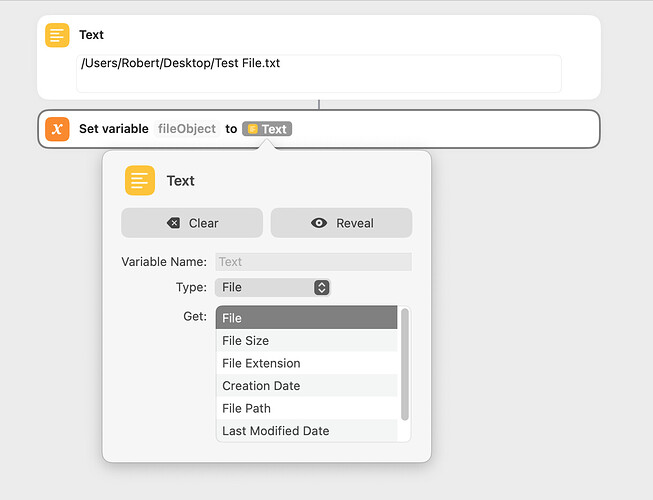Click the yellow Text action icon at top
653x500 pixels.
(x=57, y=35)
